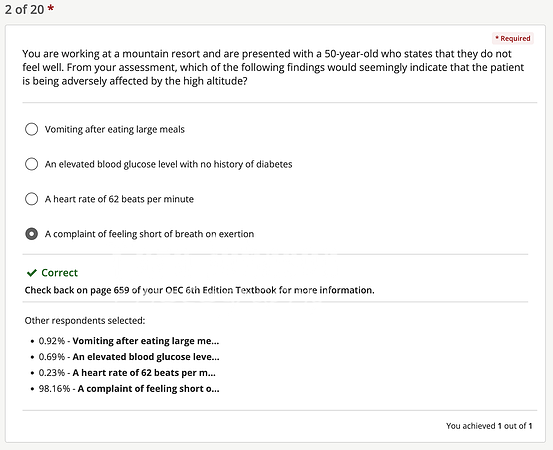
Task: Click the 98.16% complaint result entry
Action: [129, 389]
